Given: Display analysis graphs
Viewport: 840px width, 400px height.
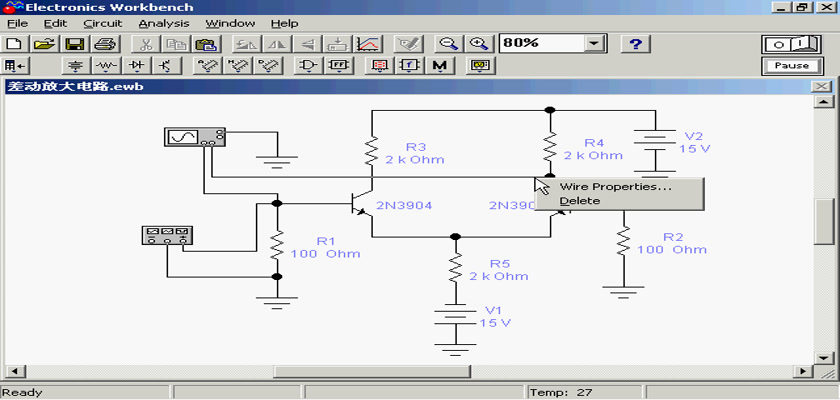Looking at the screenshot, I should click(369, 43).
